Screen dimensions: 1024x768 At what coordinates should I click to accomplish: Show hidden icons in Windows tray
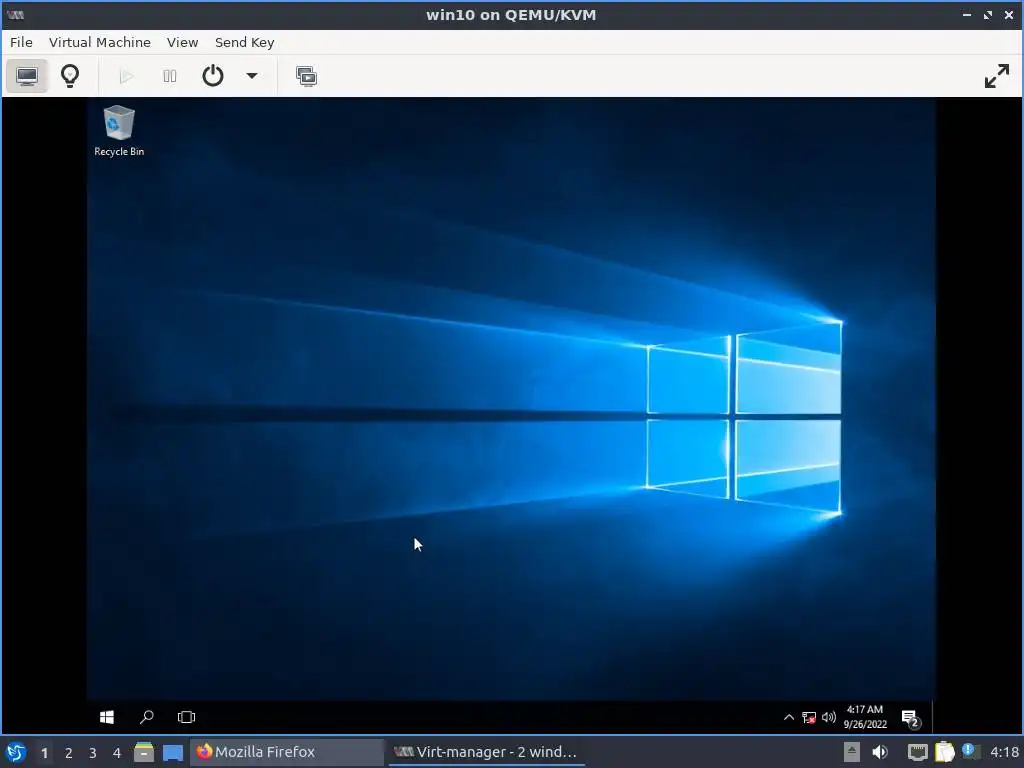[x=789, y=717]
